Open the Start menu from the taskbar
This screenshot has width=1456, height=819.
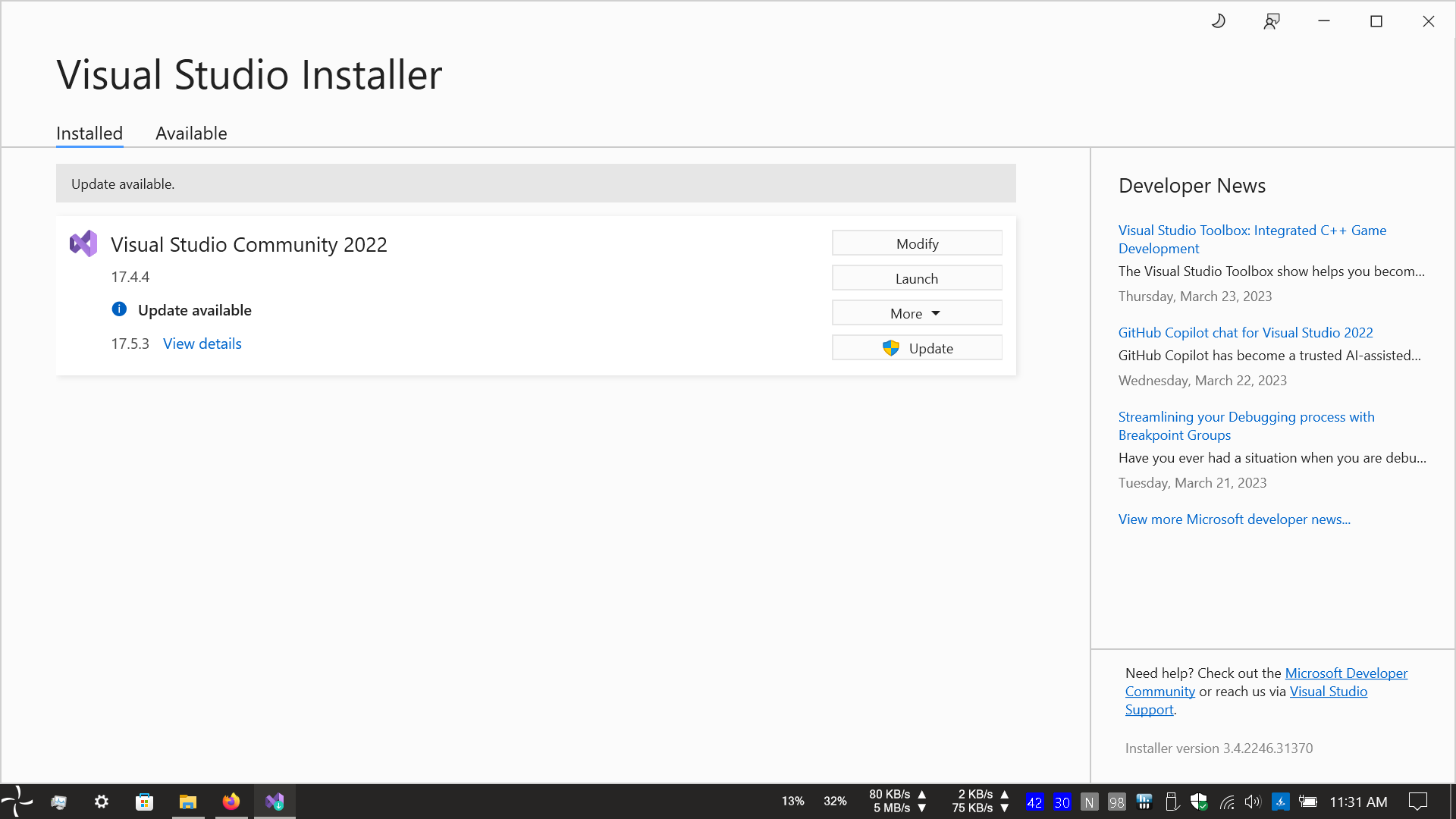tap(17, 802)
